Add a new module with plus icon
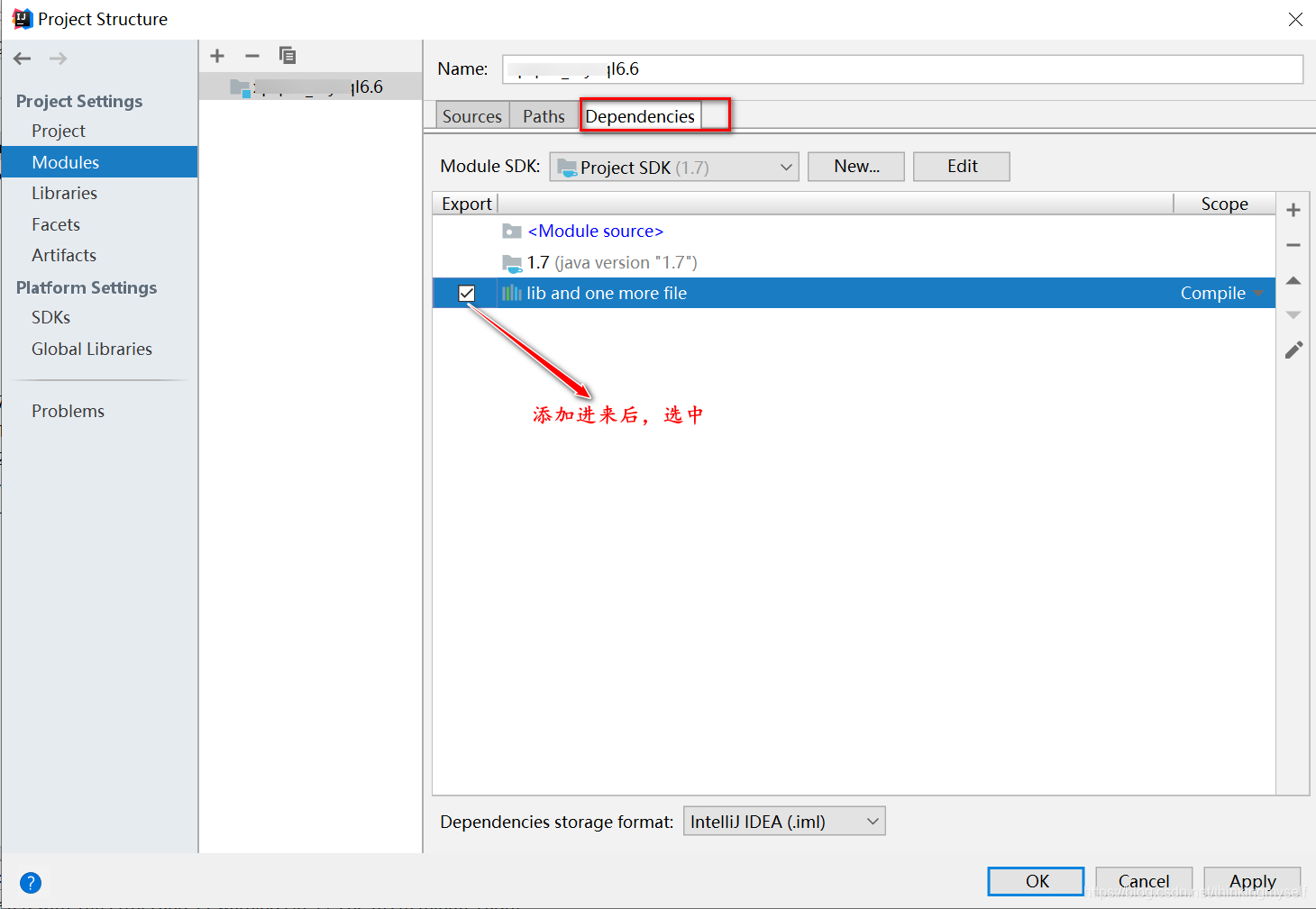 tap(217, 56)
